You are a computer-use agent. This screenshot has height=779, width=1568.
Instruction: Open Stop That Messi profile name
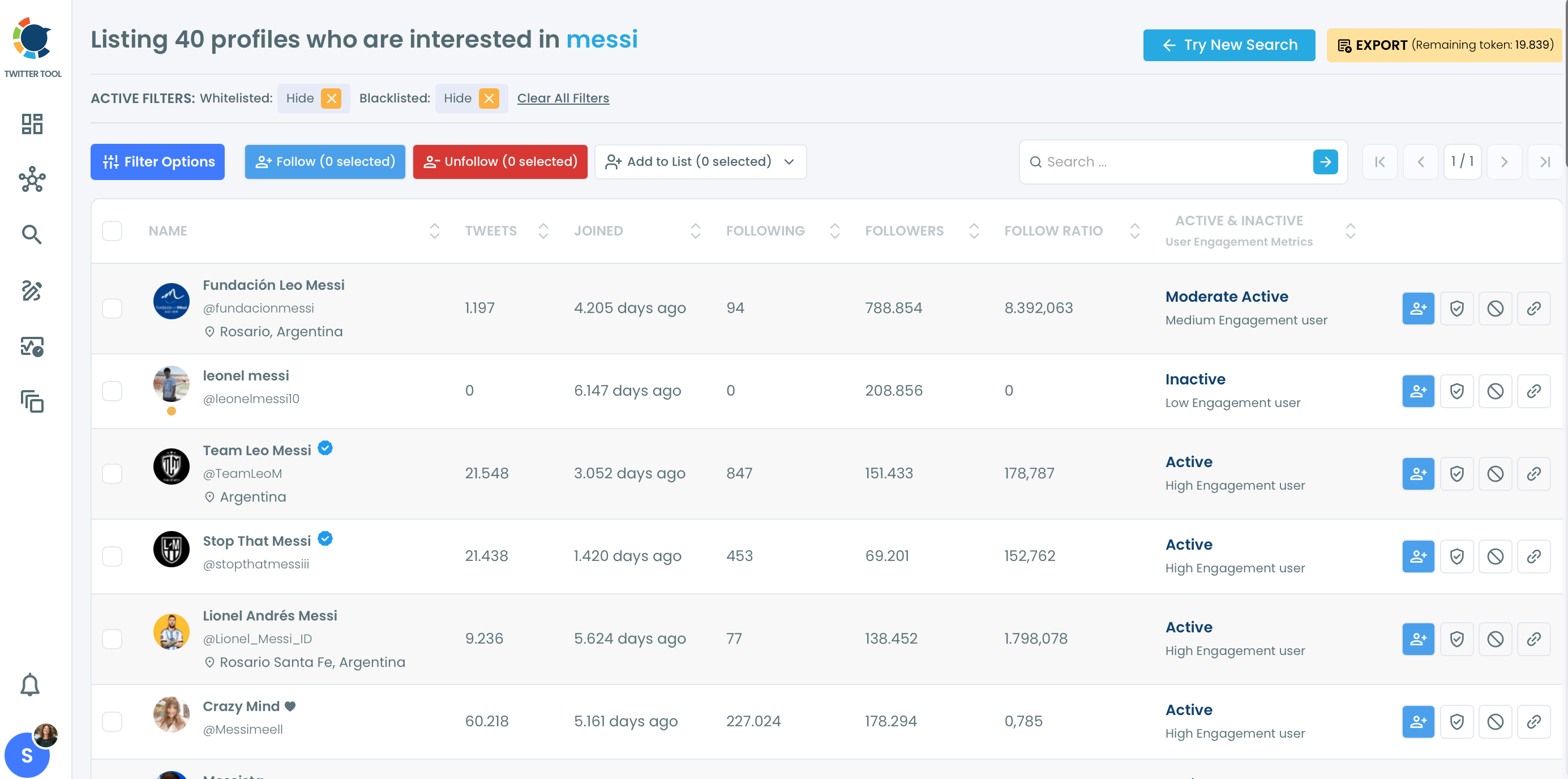pyautogui.click(x=257, y=541)
